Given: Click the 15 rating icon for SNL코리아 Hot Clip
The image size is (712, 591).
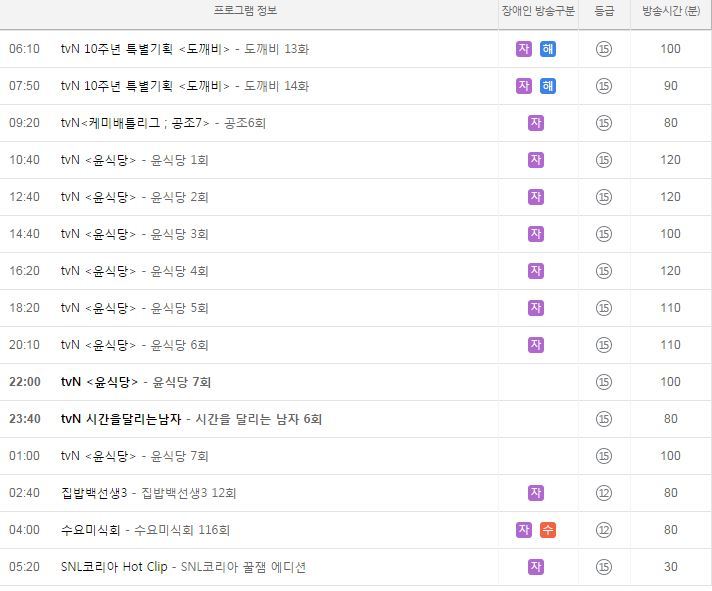Looking at the screenshot, I should [x=603, y=566].
